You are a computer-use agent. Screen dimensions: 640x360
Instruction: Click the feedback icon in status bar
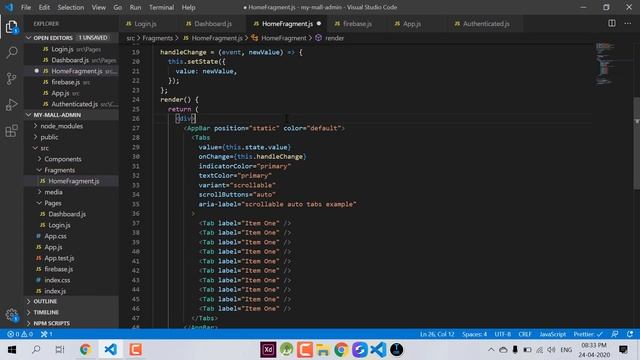tap(615, 334)
